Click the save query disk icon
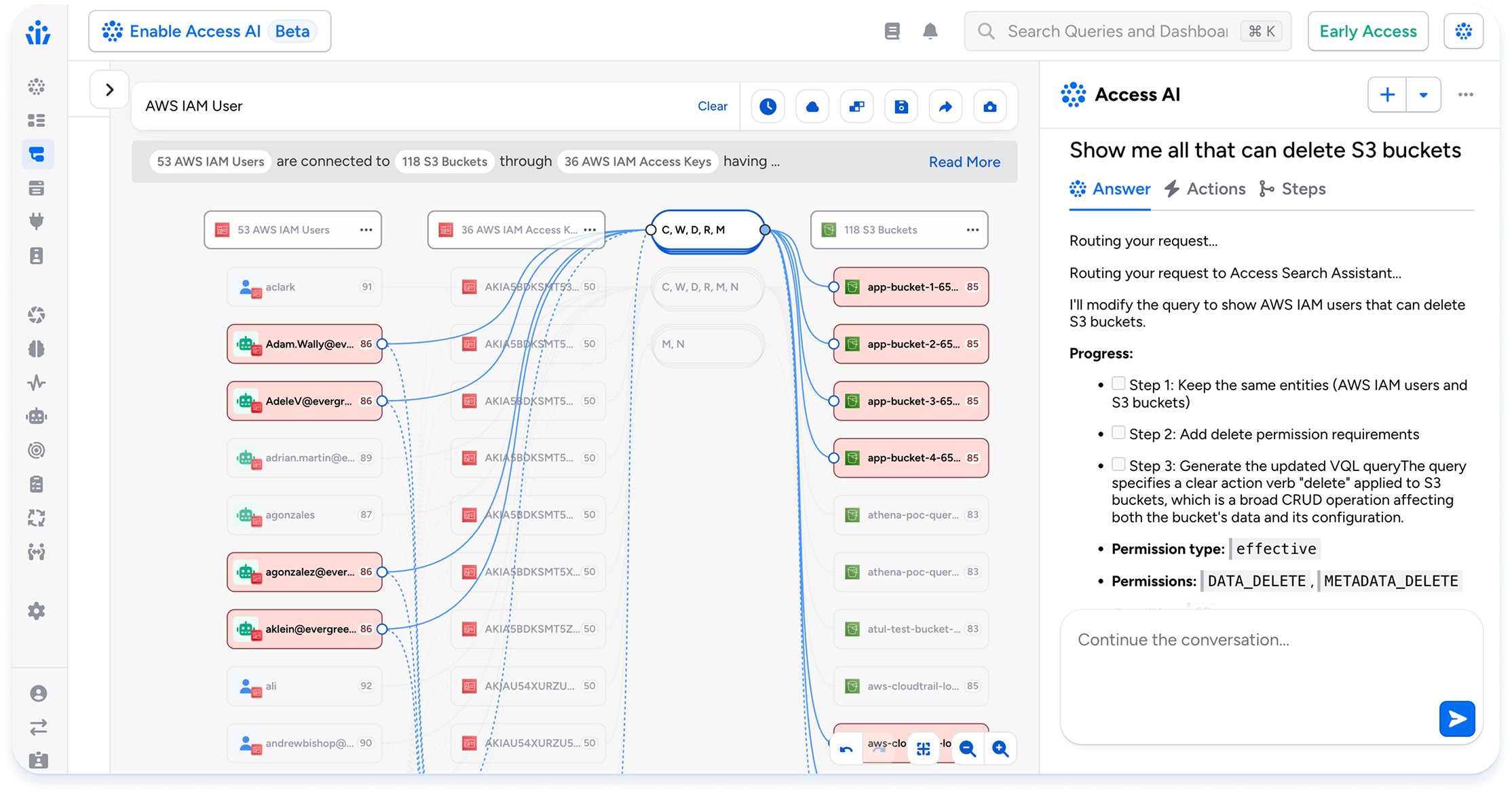The width and height of the screenshot is (1512, 794). tap(901, 107)
